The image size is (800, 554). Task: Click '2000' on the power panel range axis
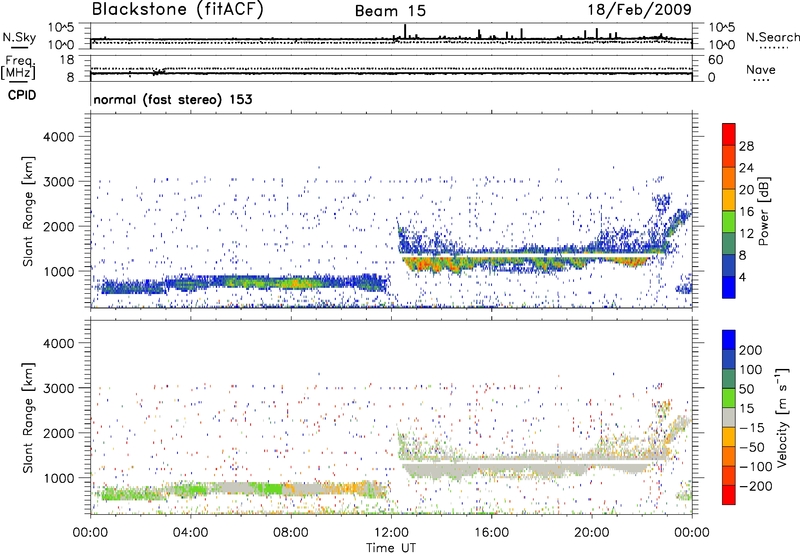59,226
